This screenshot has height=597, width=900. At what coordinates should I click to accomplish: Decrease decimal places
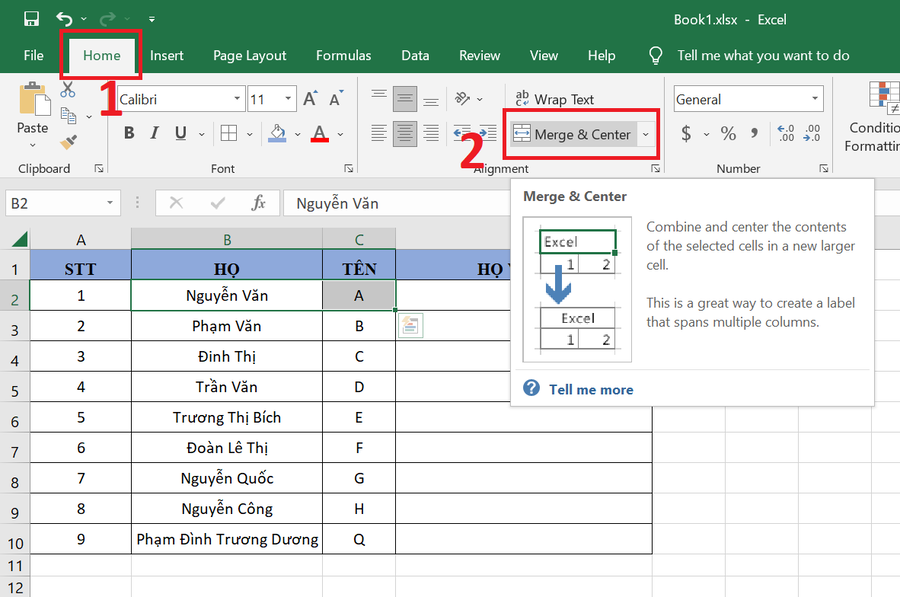pyautogui.click(x=812, y=133)
